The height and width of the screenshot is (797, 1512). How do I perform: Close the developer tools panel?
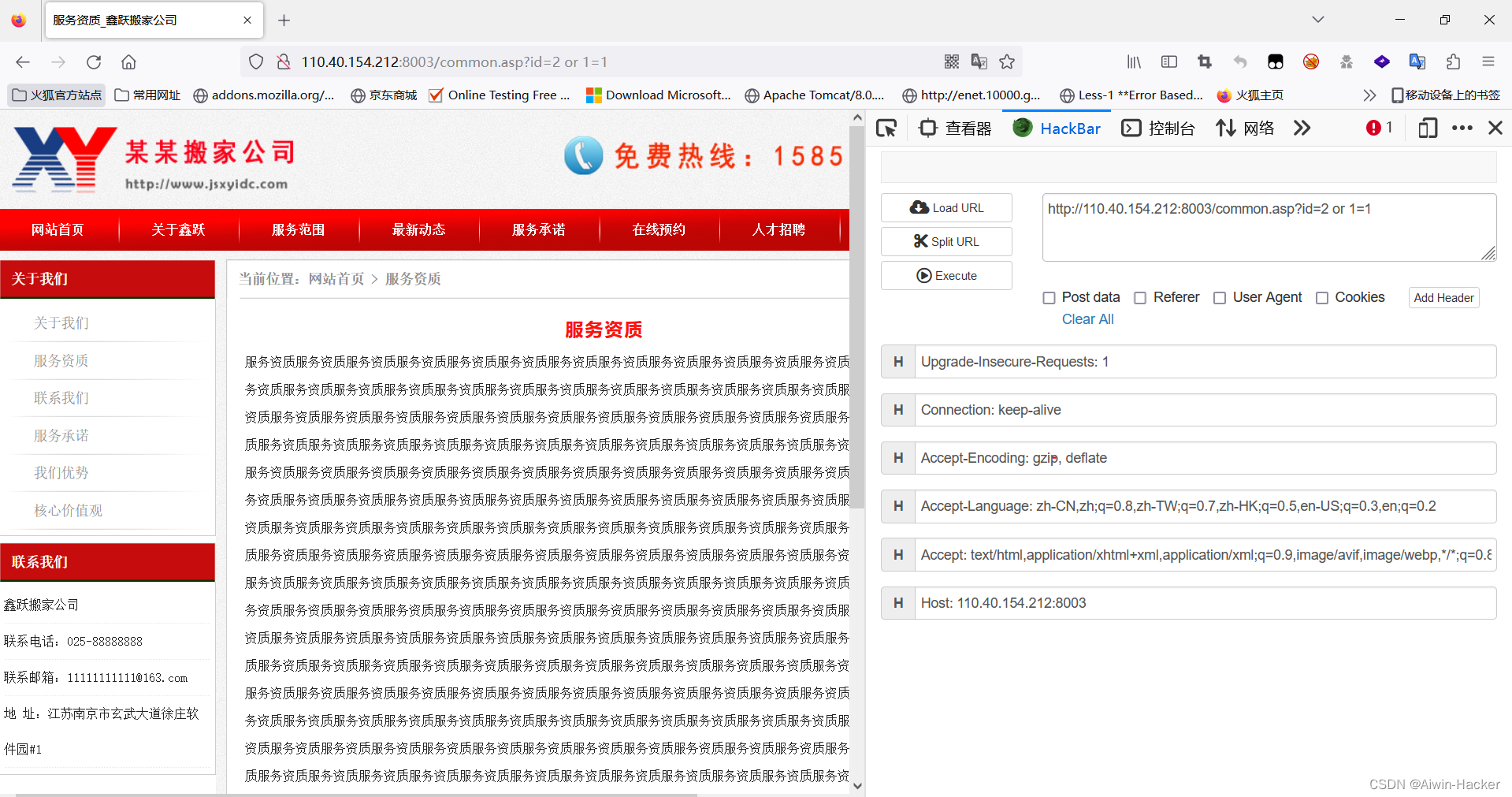click(x=1495, y=128)
